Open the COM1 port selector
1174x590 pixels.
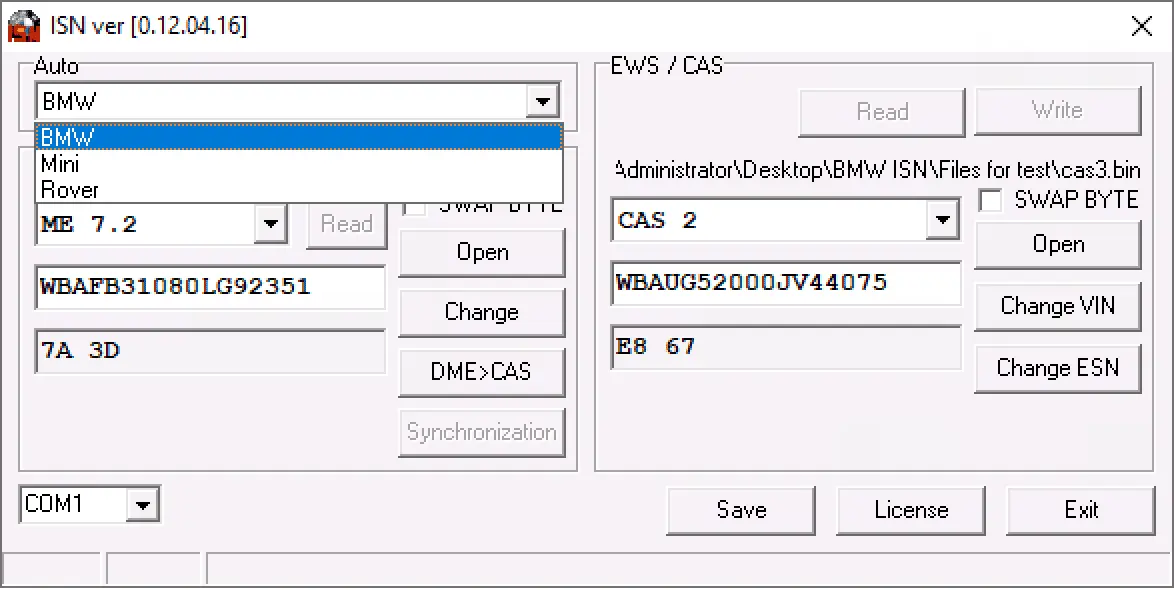(142, 505)
